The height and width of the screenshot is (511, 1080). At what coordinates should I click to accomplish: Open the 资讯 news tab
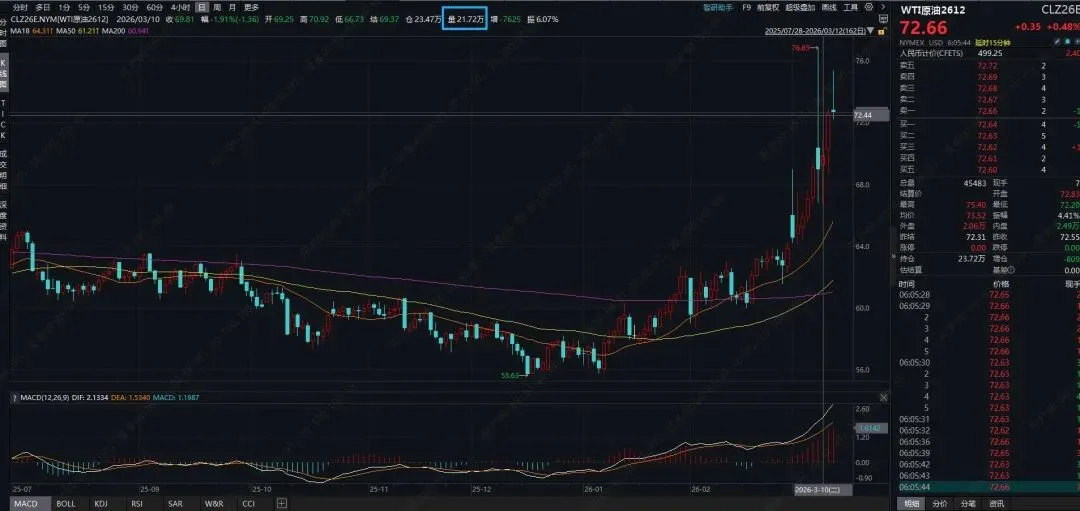click(996, 503)
